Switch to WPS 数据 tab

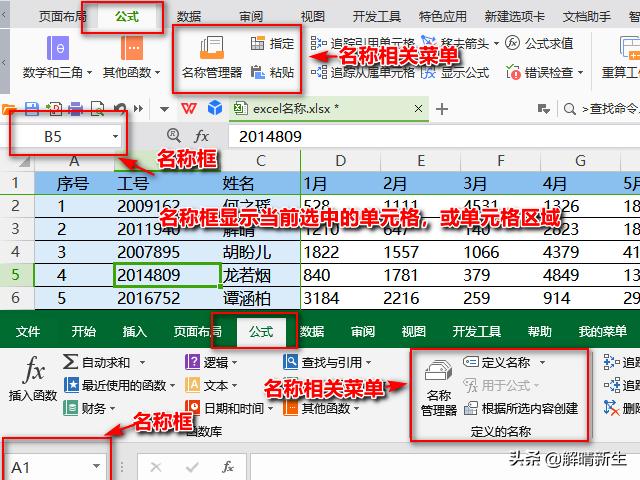tap(189, 17)
